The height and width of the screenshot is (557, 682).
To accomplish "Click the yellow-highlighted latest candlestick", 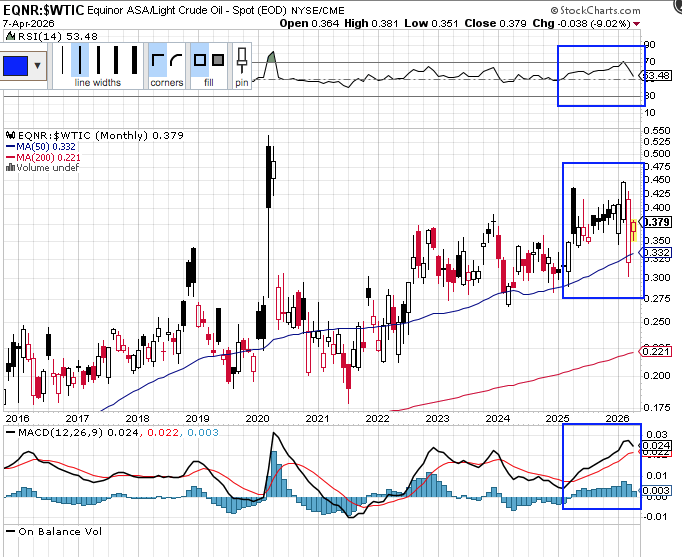I will coord(634,230).
